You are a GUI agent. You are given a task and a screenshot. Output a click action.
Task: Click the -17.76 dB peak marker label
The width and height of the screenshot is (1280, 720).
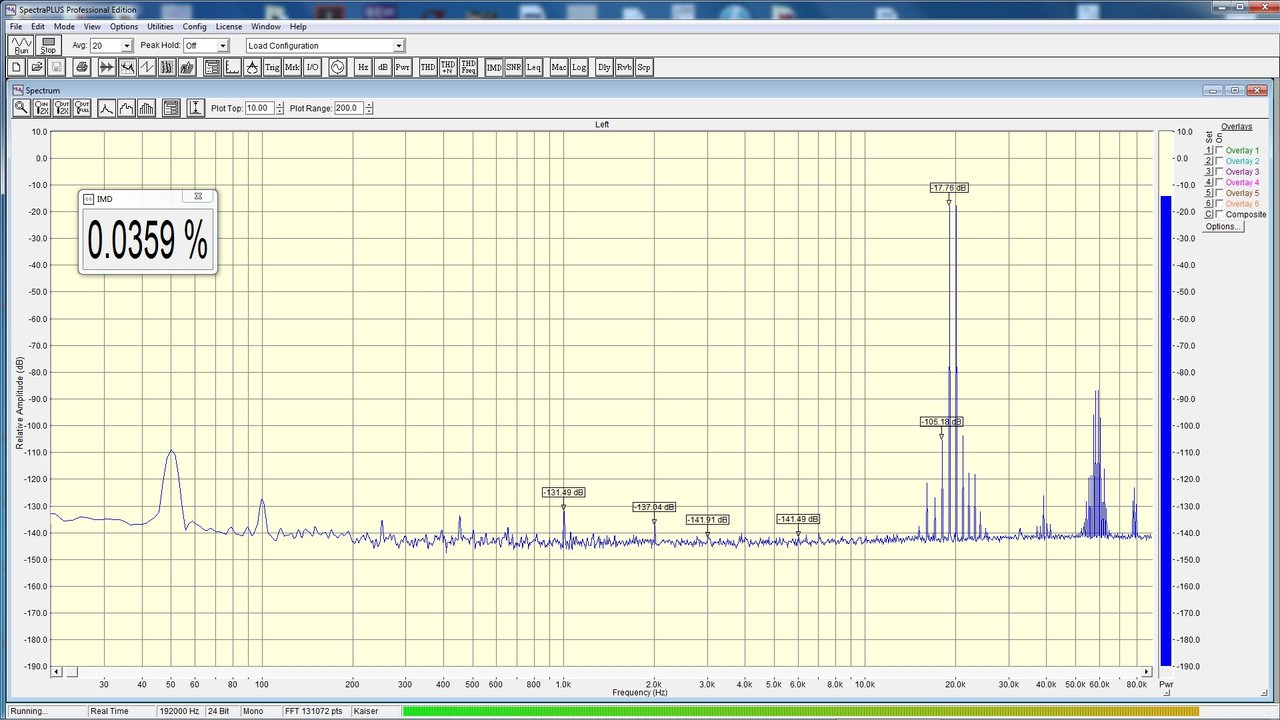click(x=949, y=188)
